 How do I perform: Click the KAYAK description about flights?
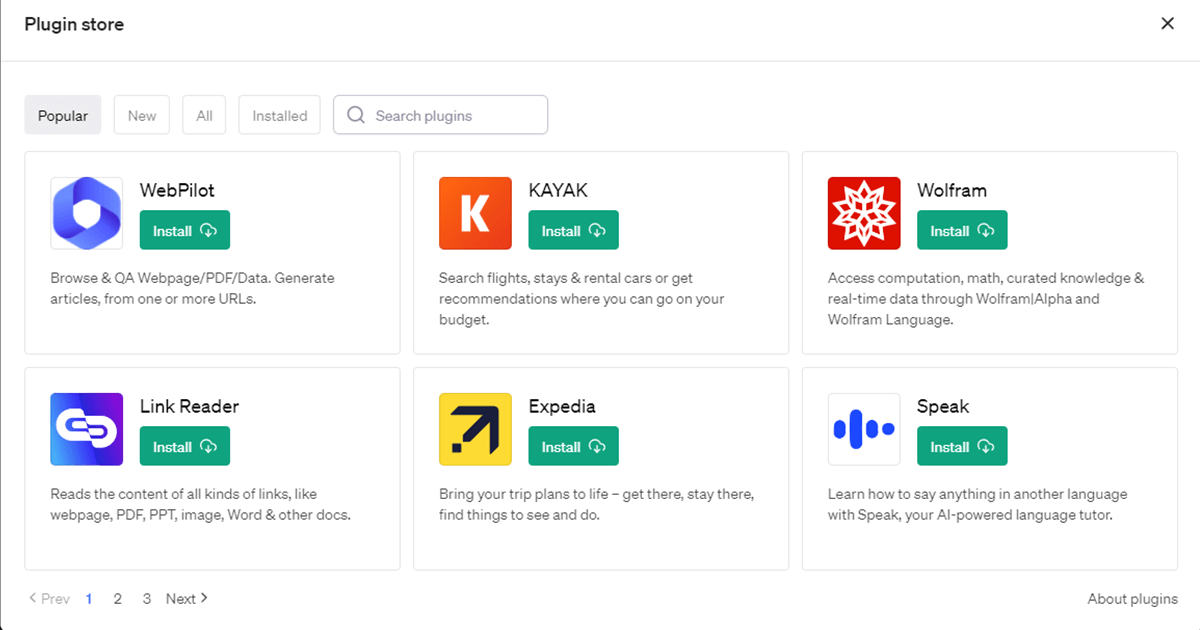point(582,299)
